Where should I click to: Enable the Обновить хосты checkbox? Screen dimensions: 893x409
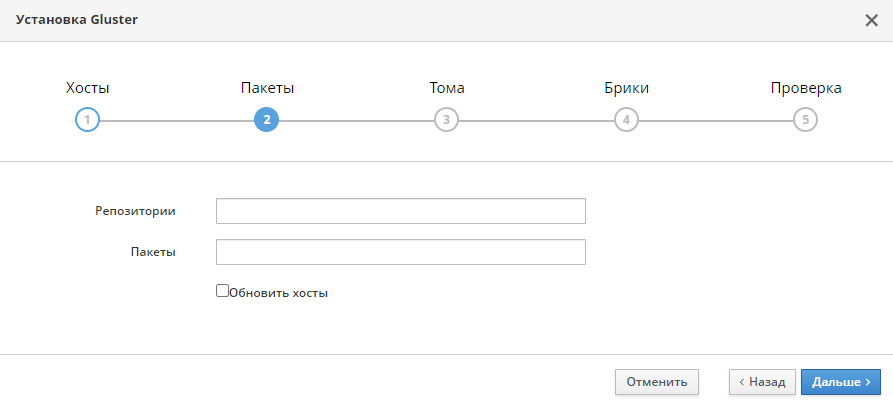click(222, 291)
